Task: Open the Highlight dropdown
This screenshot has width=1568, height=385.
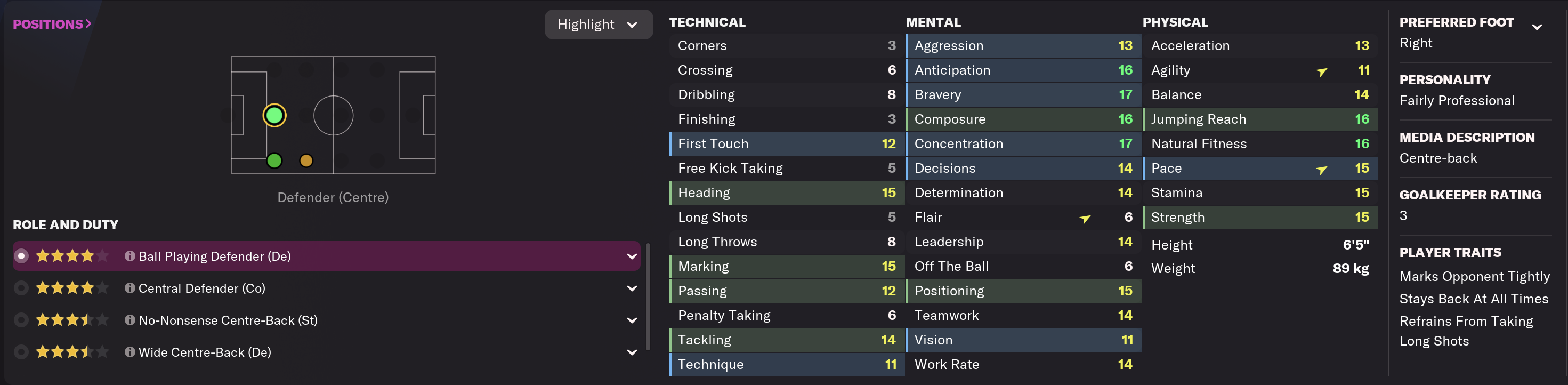Action: point(598,25)
